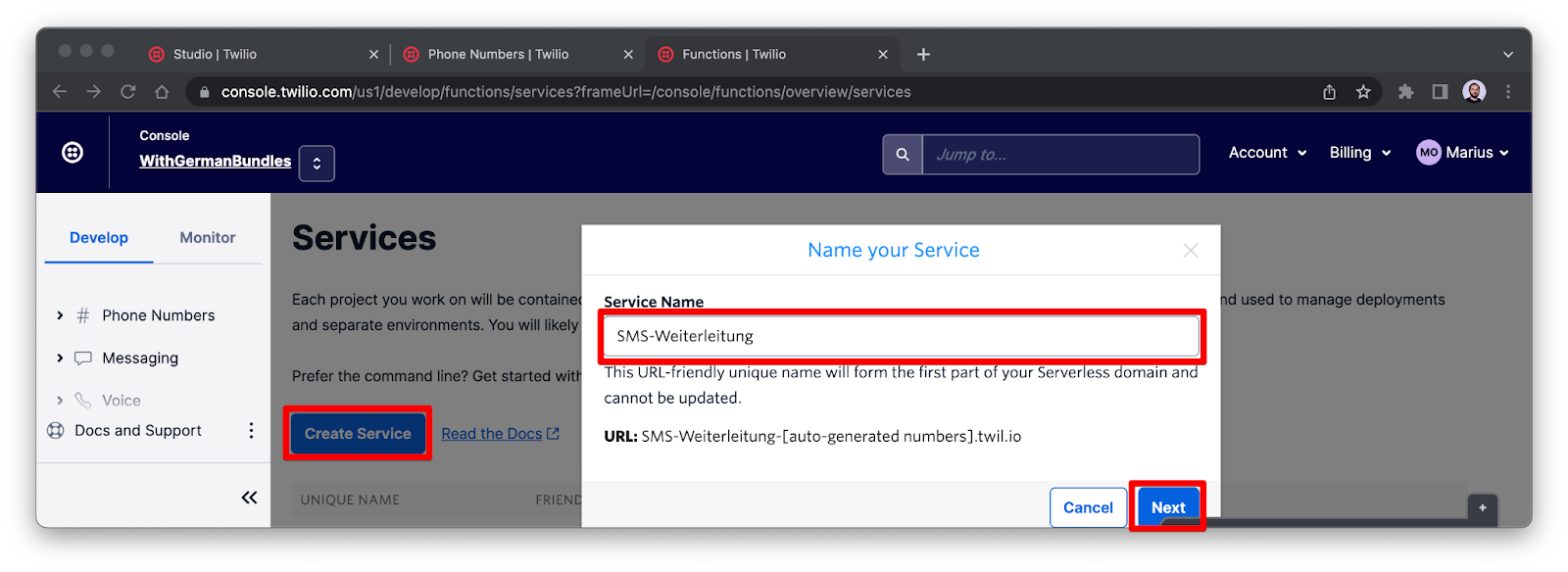Click the Messaging chat bubble icon
The image size is (1568, 572).
[83, 358]
